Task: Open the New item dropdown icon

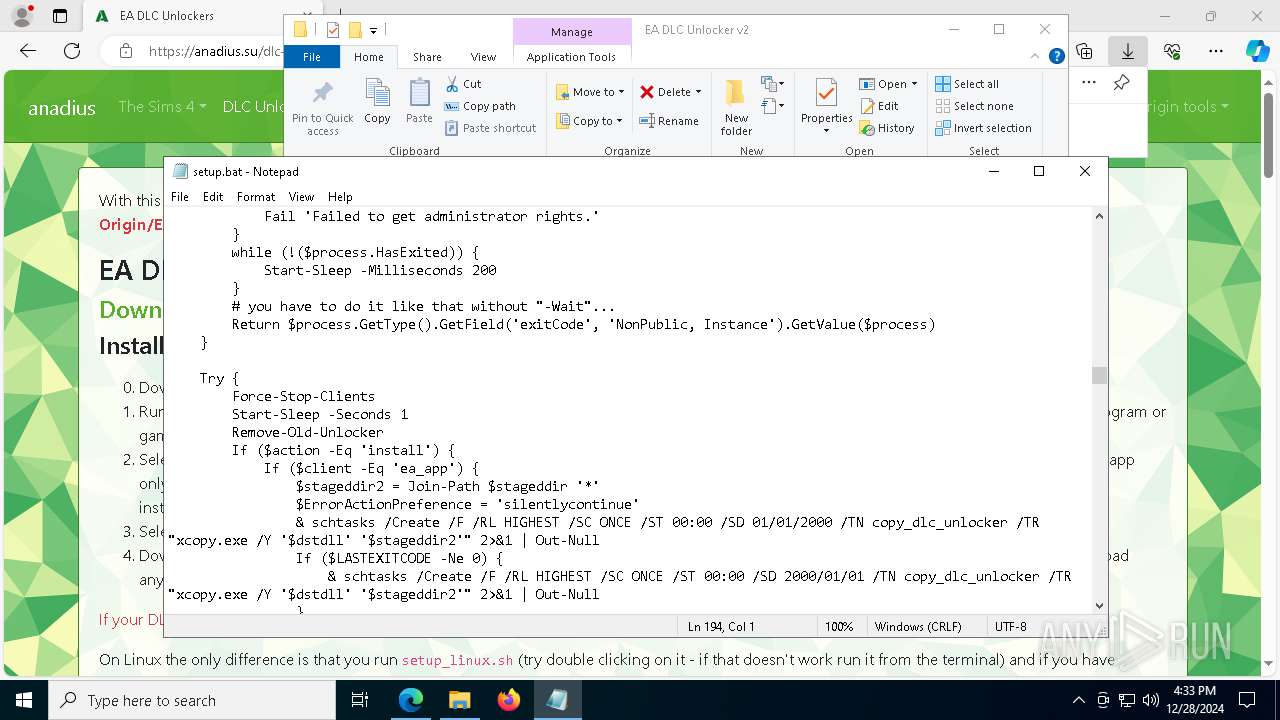Action: coord(773,84)
